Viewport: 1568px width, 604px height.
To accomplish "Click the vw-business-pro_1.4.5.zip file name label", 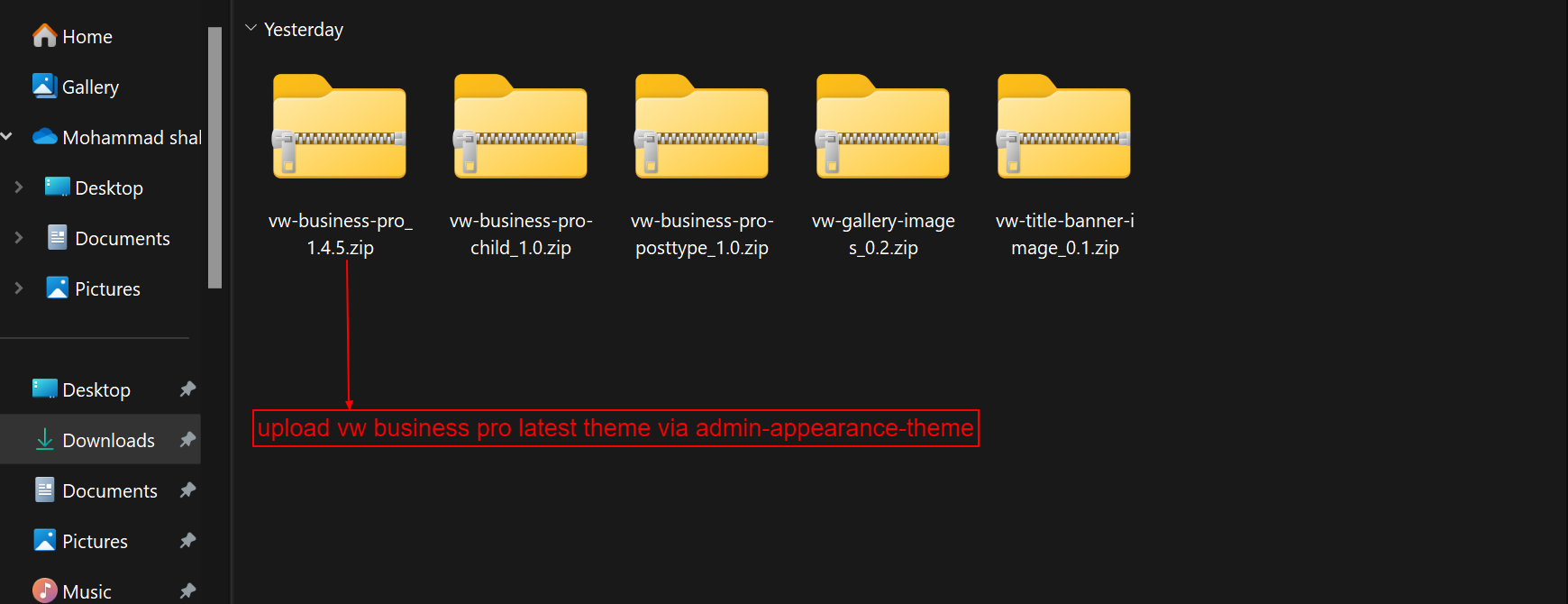I will pos(341,233).
